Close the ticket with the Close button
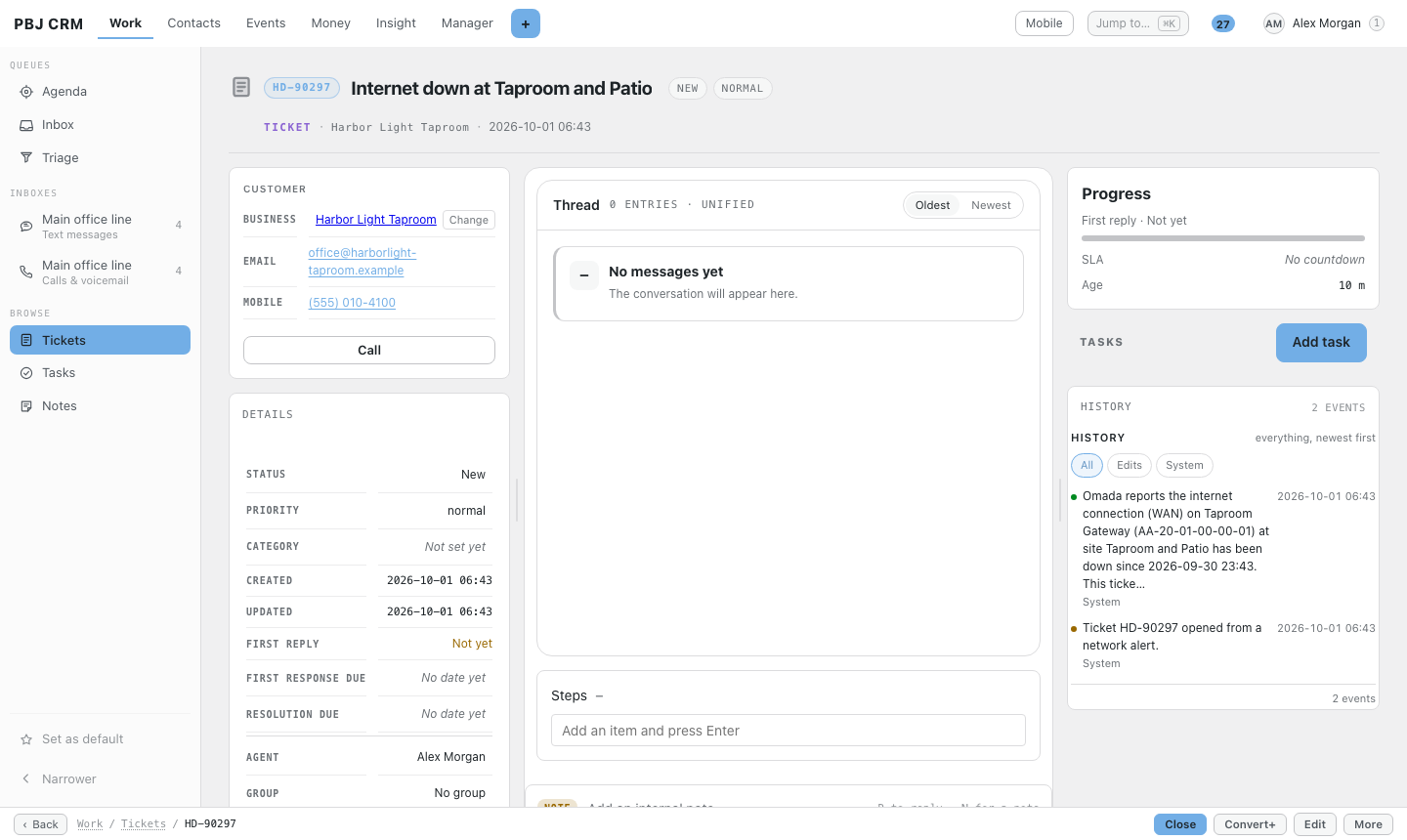This screenshot has width=1407, height=840. tap(1180, 824)
